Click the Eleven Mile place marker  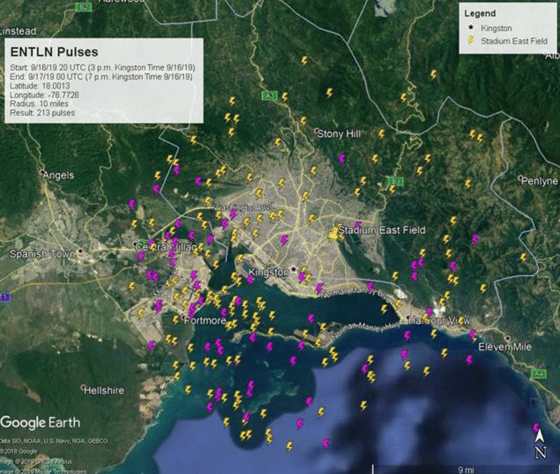click(508, 338)
